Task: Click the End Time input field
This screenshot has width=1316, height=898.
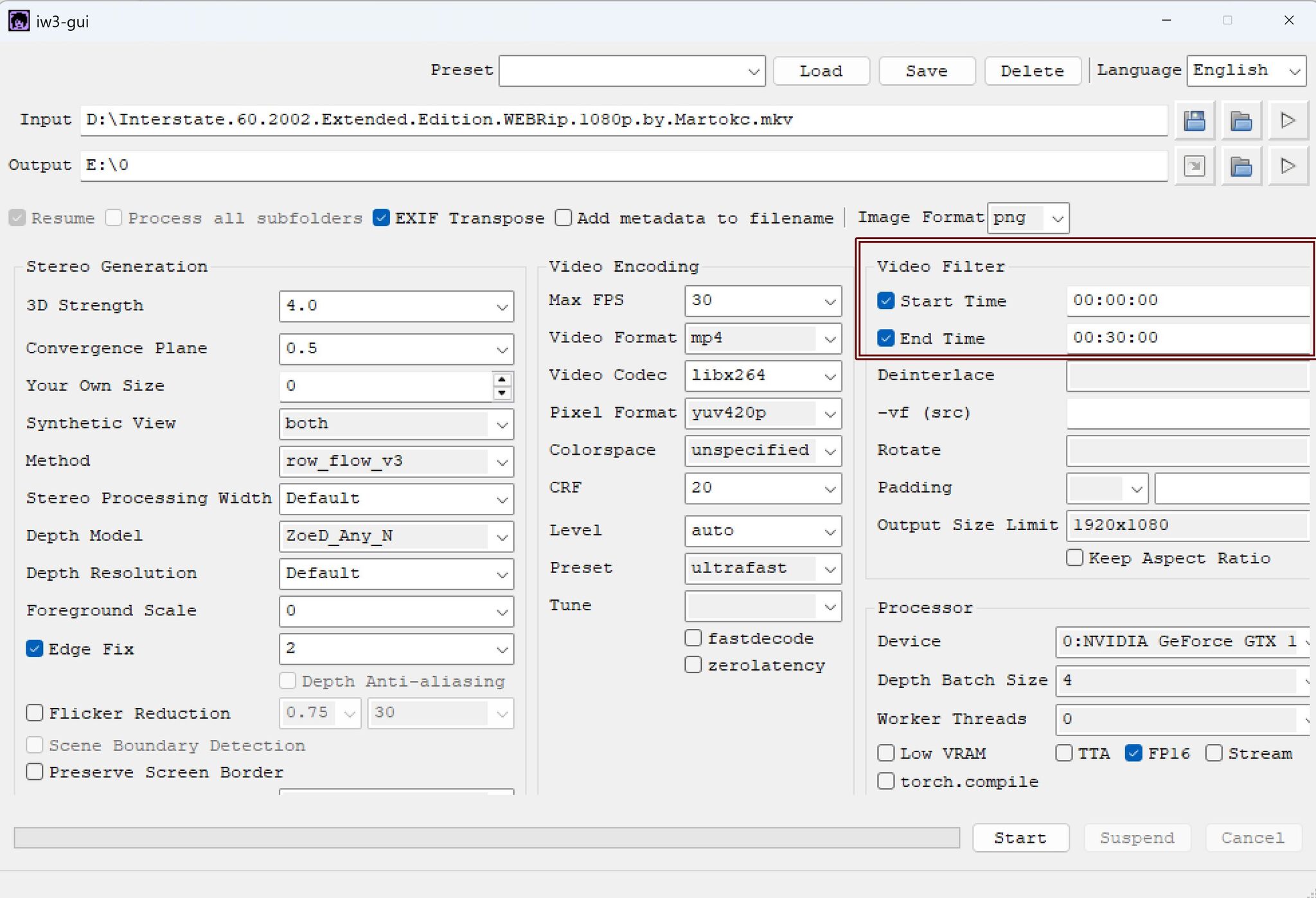Action: (1186, 338)
